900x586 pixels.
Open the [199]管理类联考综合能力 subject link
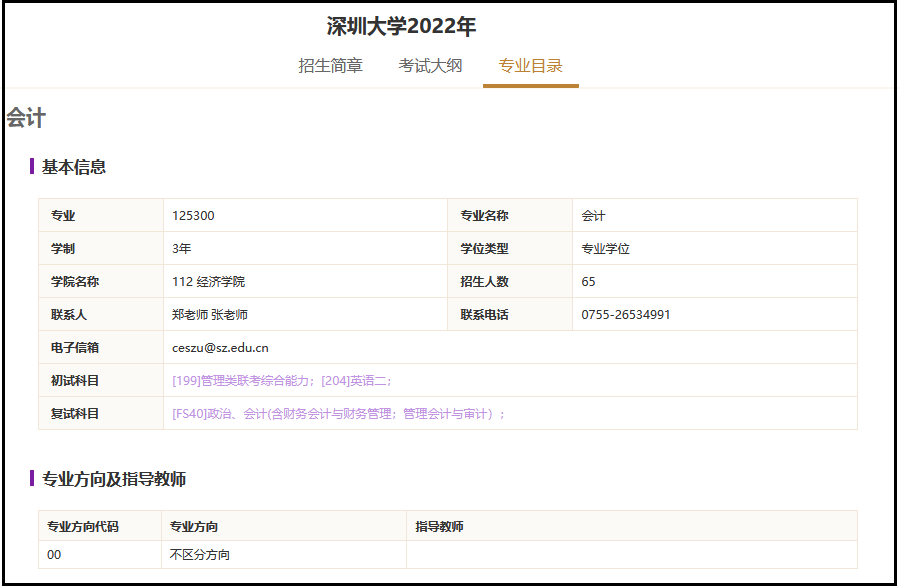pyautogui.click(x=244, y=381)
